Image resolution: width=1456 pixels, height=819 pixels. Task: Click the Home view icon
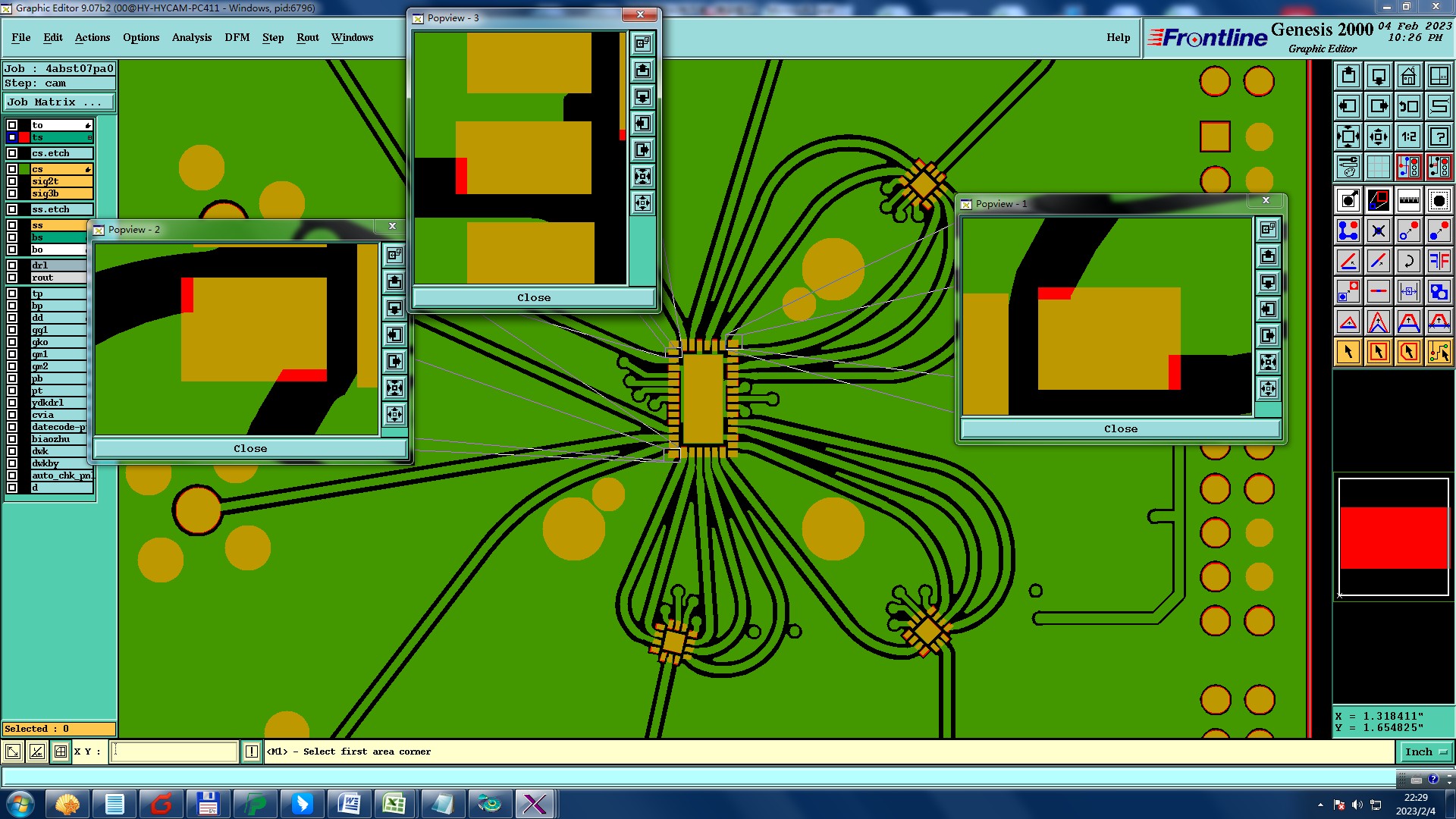(x=1408, y=76)
